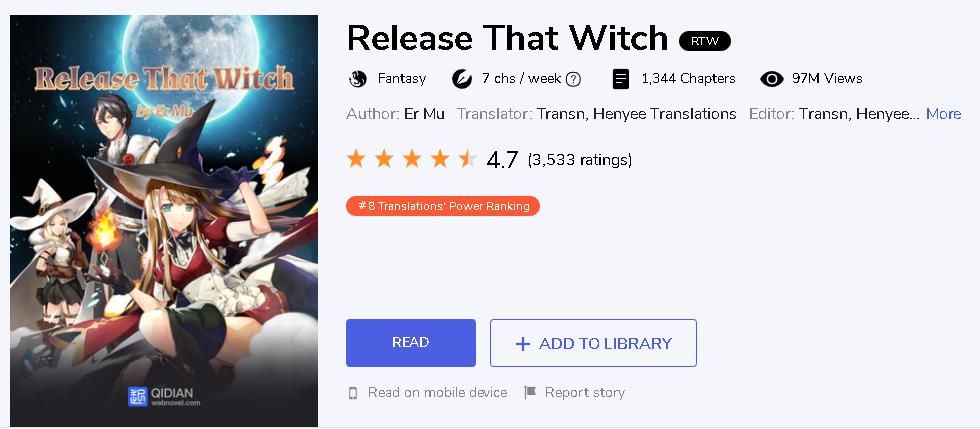
Task: Start reading with the READ button
Action: tap(411, 343)
